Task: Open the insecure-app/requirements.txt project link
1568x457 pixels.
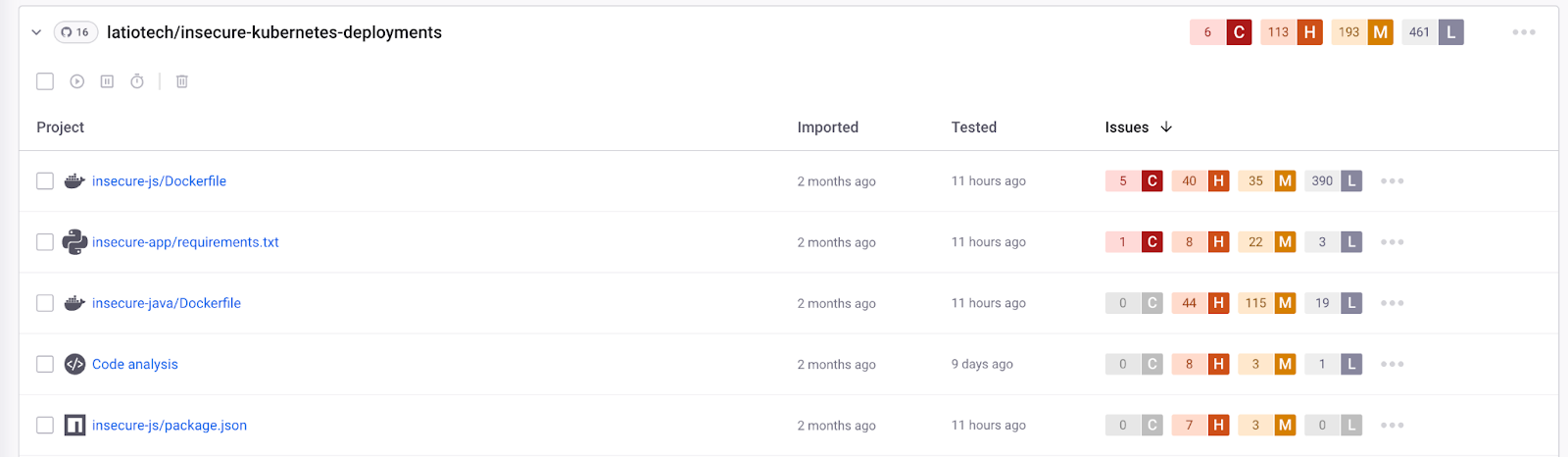Action: pos(185,242)
